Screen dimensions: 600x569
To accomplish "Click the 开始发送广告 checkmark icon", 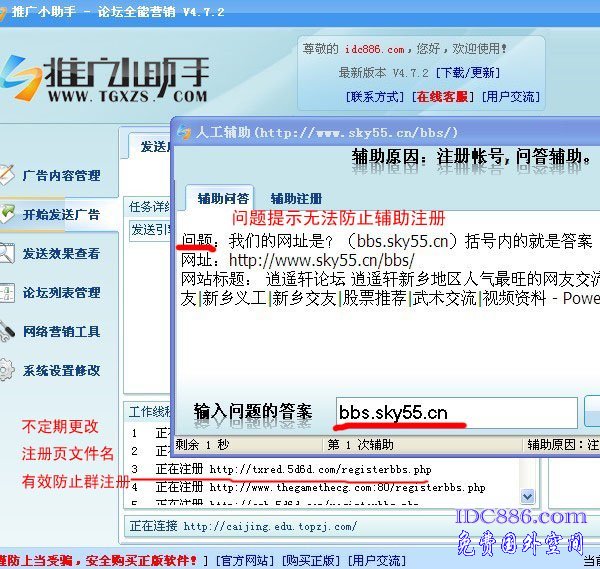I will click(x=8, y=214).
